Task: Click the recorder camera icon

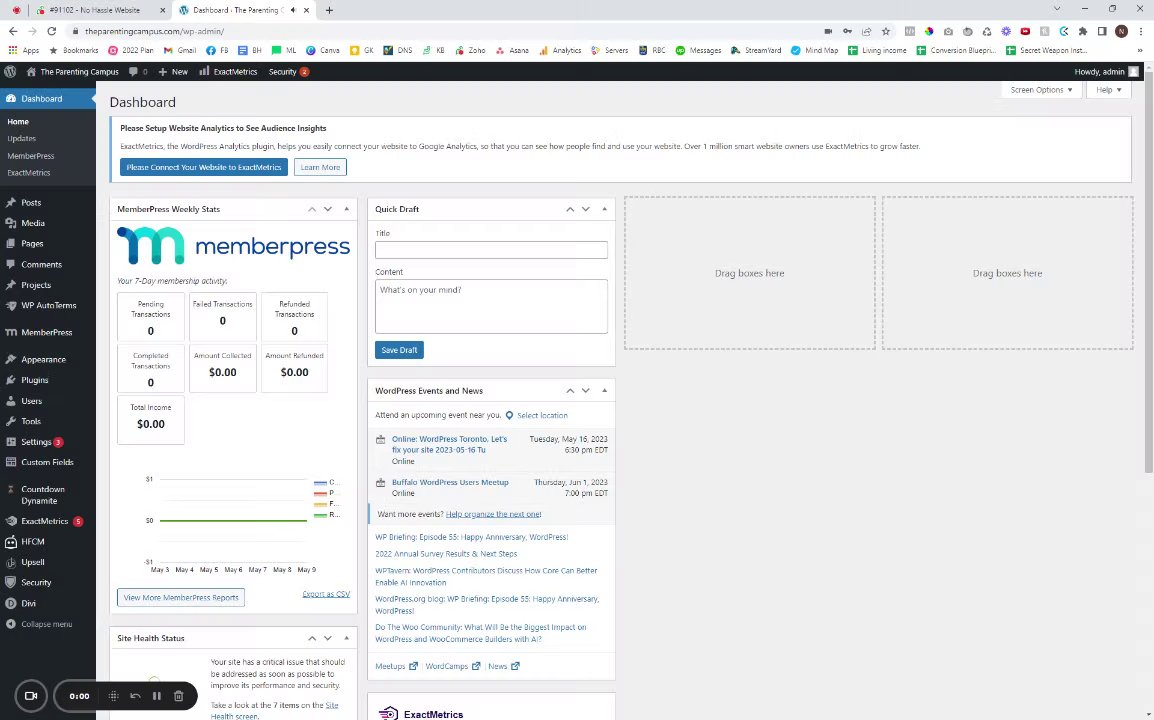Action: point(31,696)
